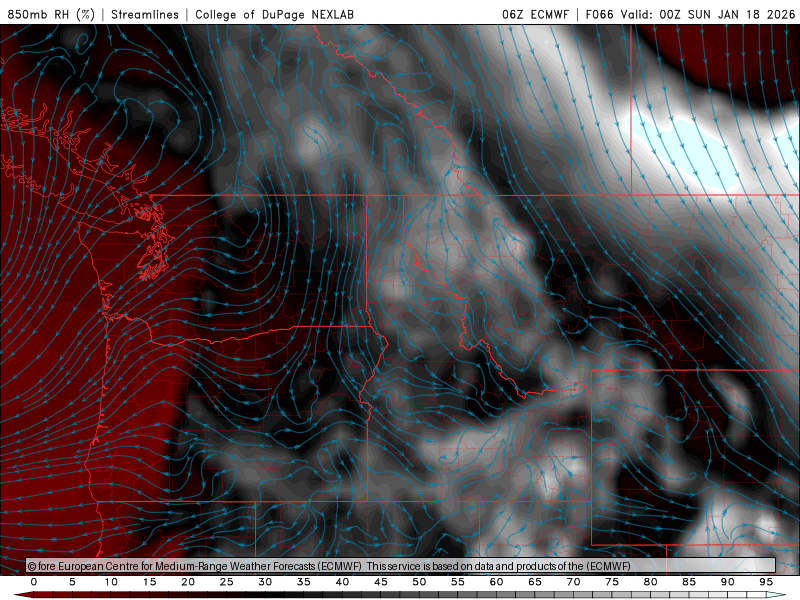Screen dimensions: 800x600
Task: Select the '35' scale tick label
Action: pos(304,582)
